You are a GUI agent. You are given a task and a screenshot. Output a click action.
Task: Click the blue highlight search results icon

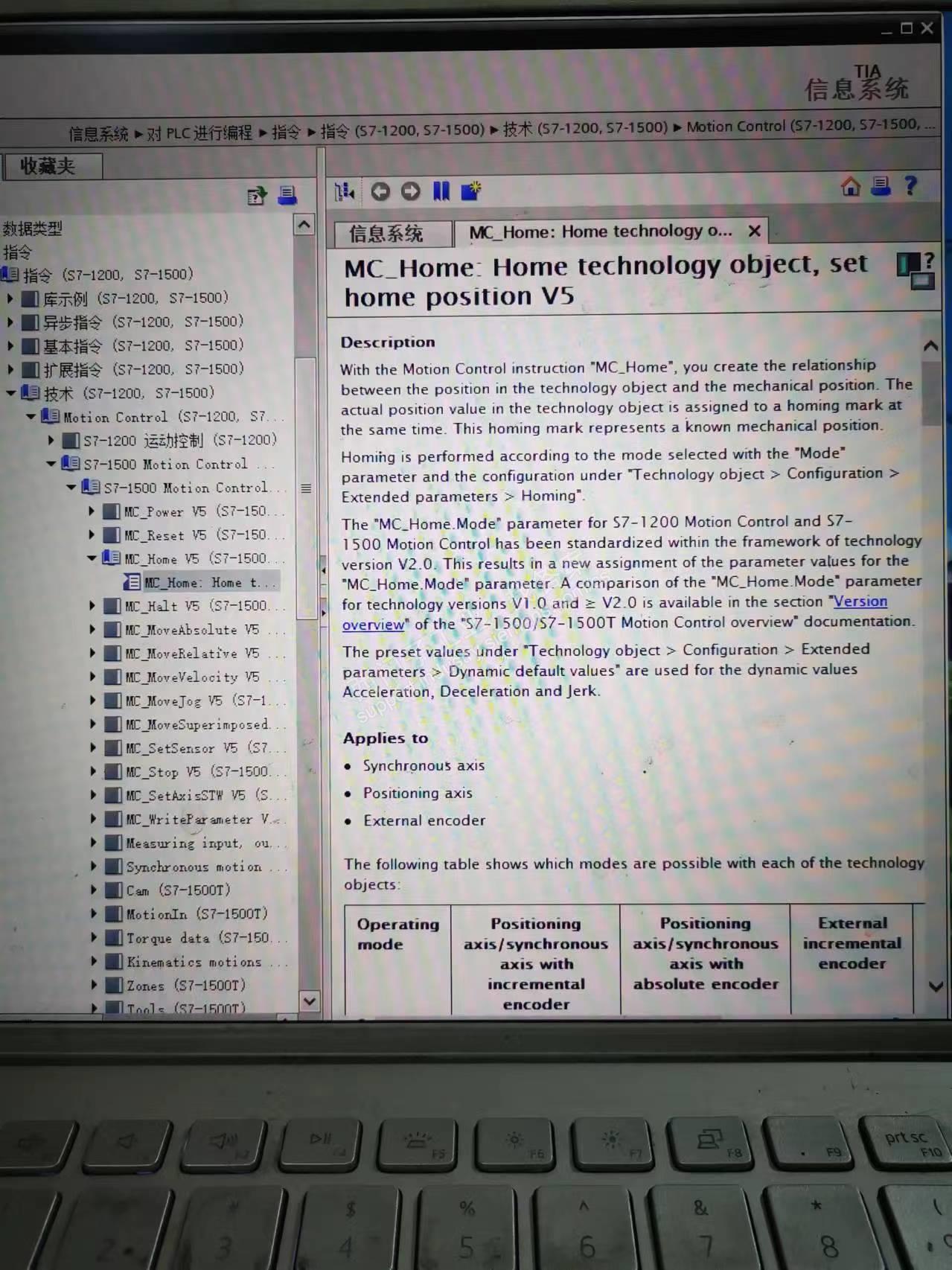click(x=441, y=191)
